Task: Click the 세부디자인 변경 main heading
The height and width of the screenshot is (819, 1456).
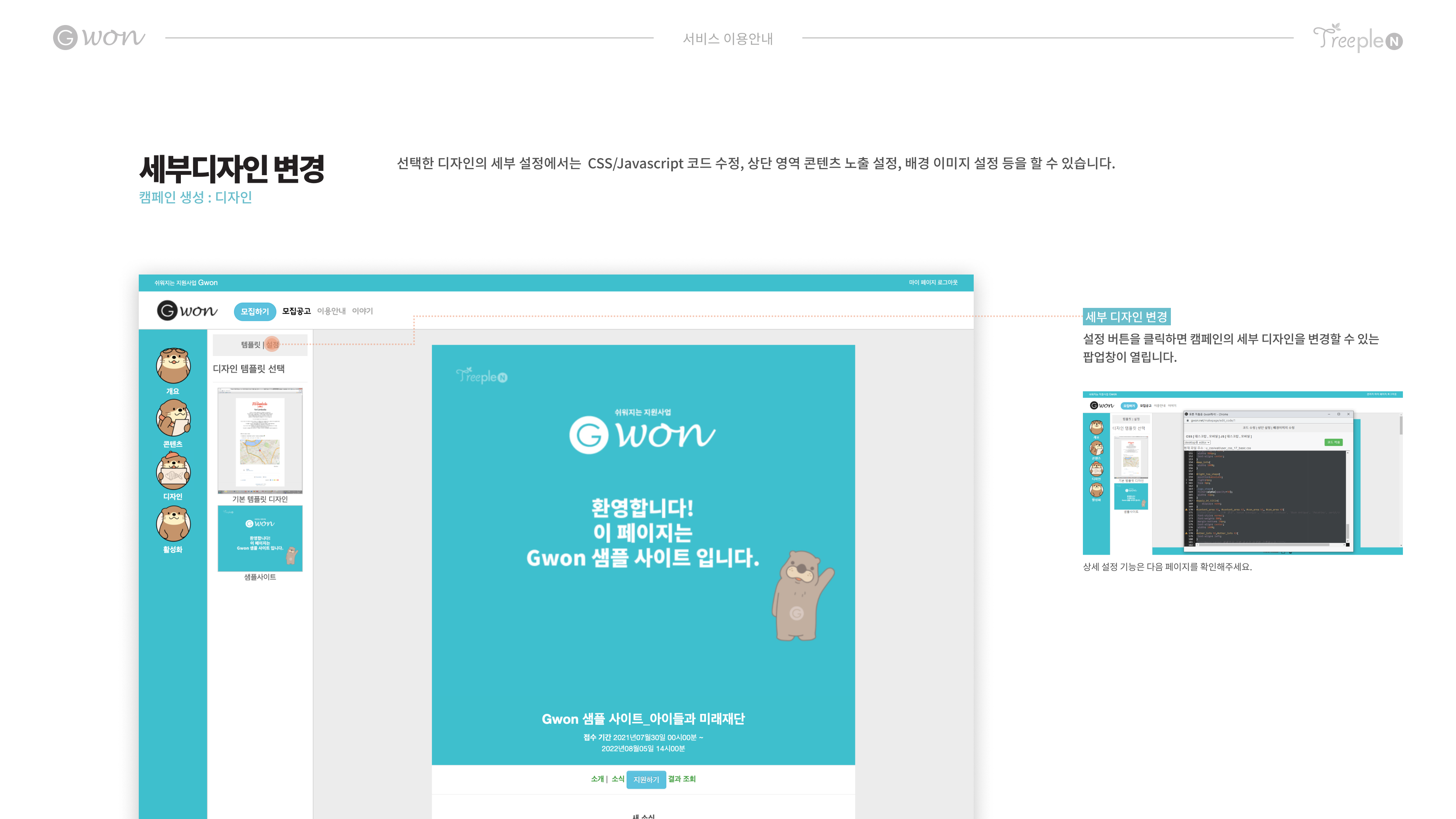Action: 232,168
